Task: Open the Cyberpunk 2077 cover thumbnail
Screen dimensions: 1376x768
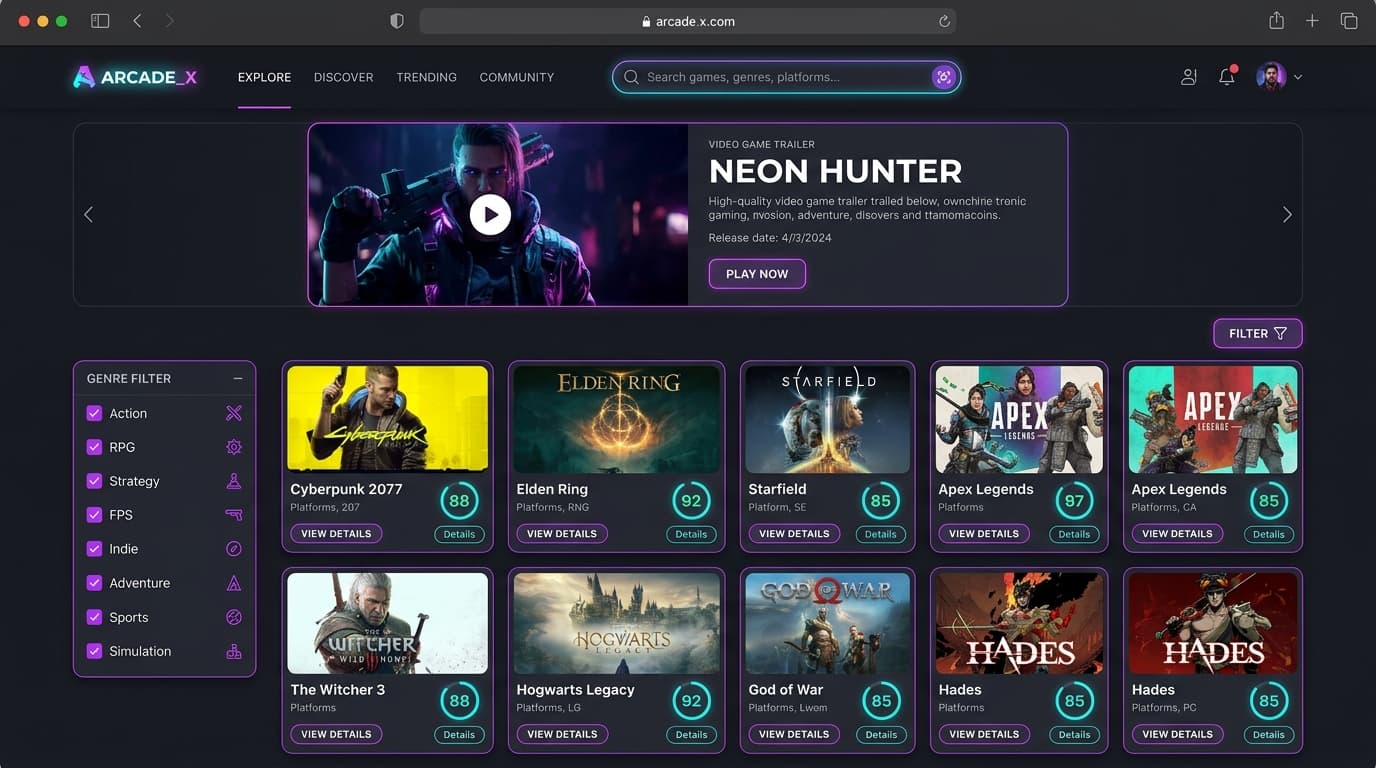Action: pyautogui.click(x=388, y=418)
